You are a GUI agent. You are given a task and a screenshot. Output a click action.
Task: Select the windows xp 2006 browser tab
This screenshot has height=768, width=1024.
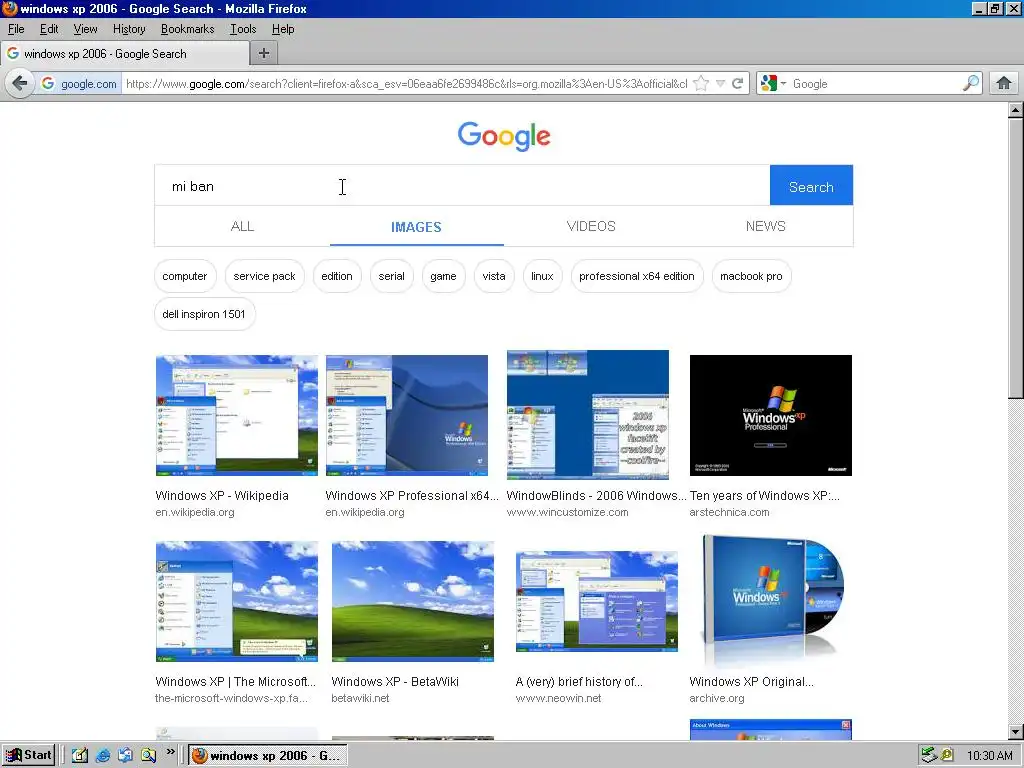pyautogui.click(x=124, y=54)
